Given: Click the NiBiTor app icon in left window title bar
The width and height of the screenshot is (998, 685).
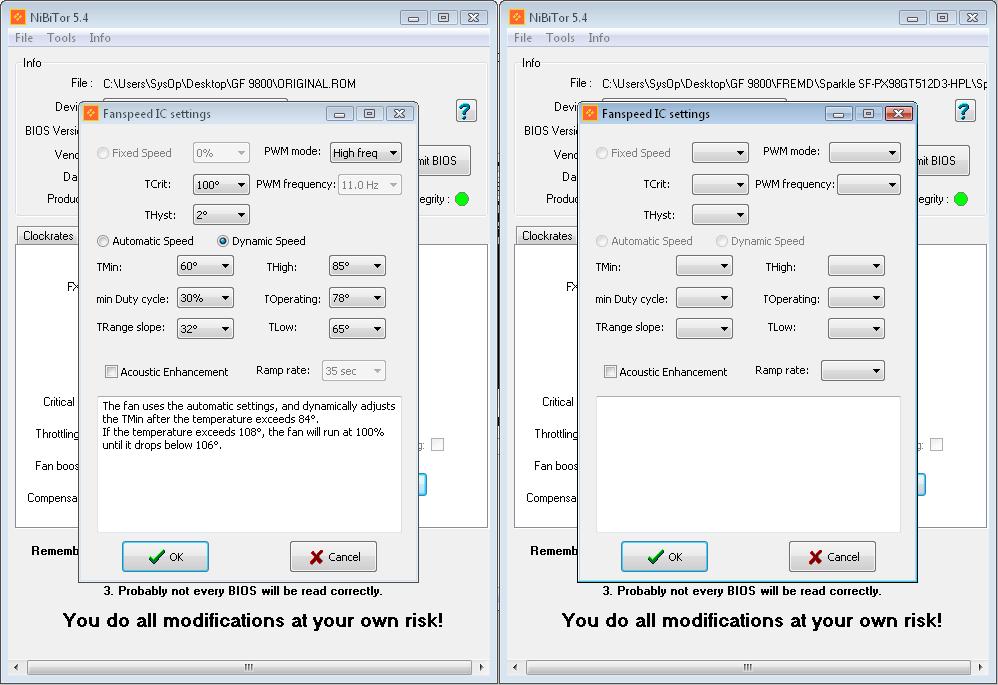Looking at the screenshot, I should pos(18,17).
